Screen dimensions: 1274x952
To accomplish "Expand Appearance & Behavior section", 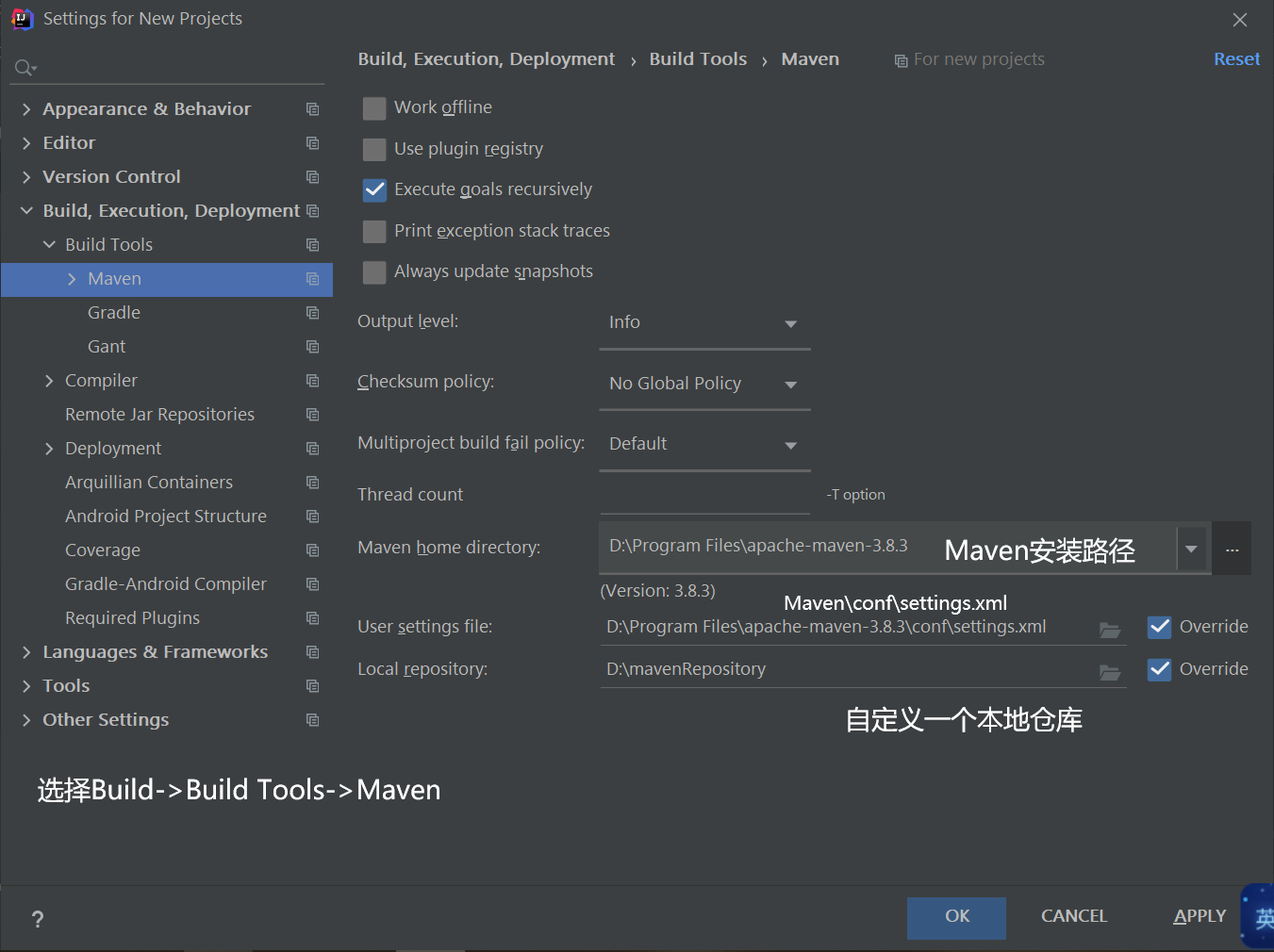I will [26, 109].
